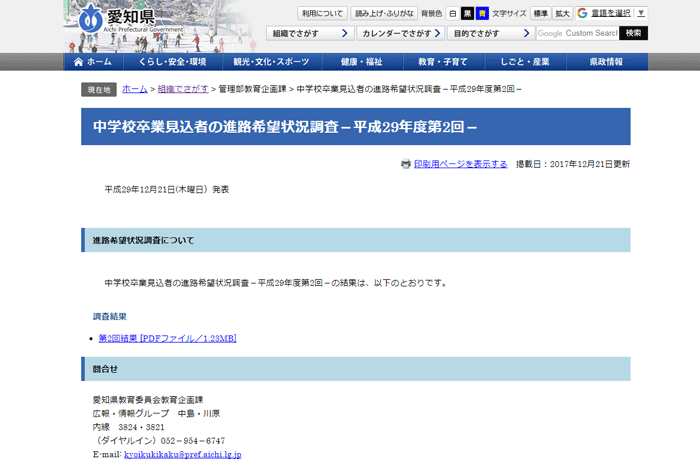Image resolution: width=700 pixels, height=467 pixels.
Task: Open 県政情報 navigation tab
Action: (x=606, y=62)
